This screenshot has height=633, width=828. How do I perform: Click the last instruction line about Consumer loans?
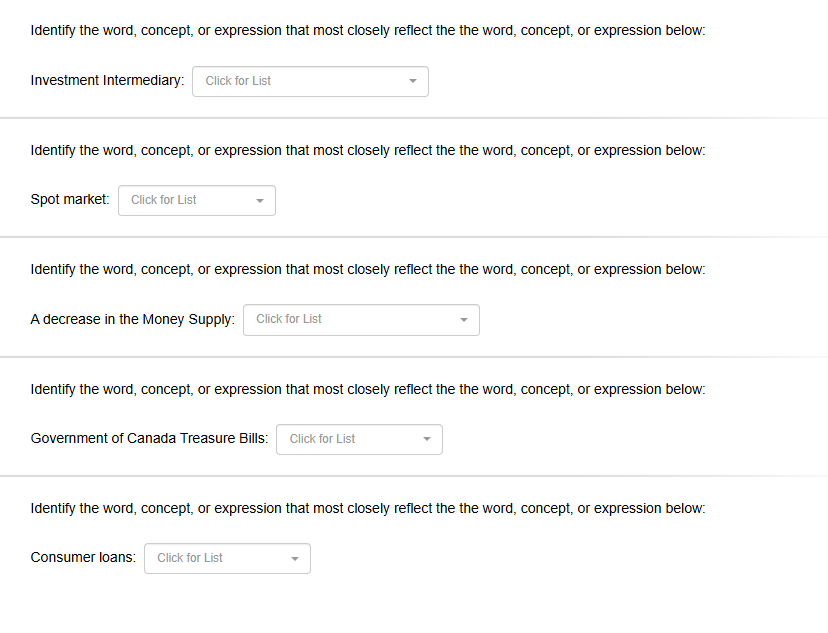click(368, 508)
